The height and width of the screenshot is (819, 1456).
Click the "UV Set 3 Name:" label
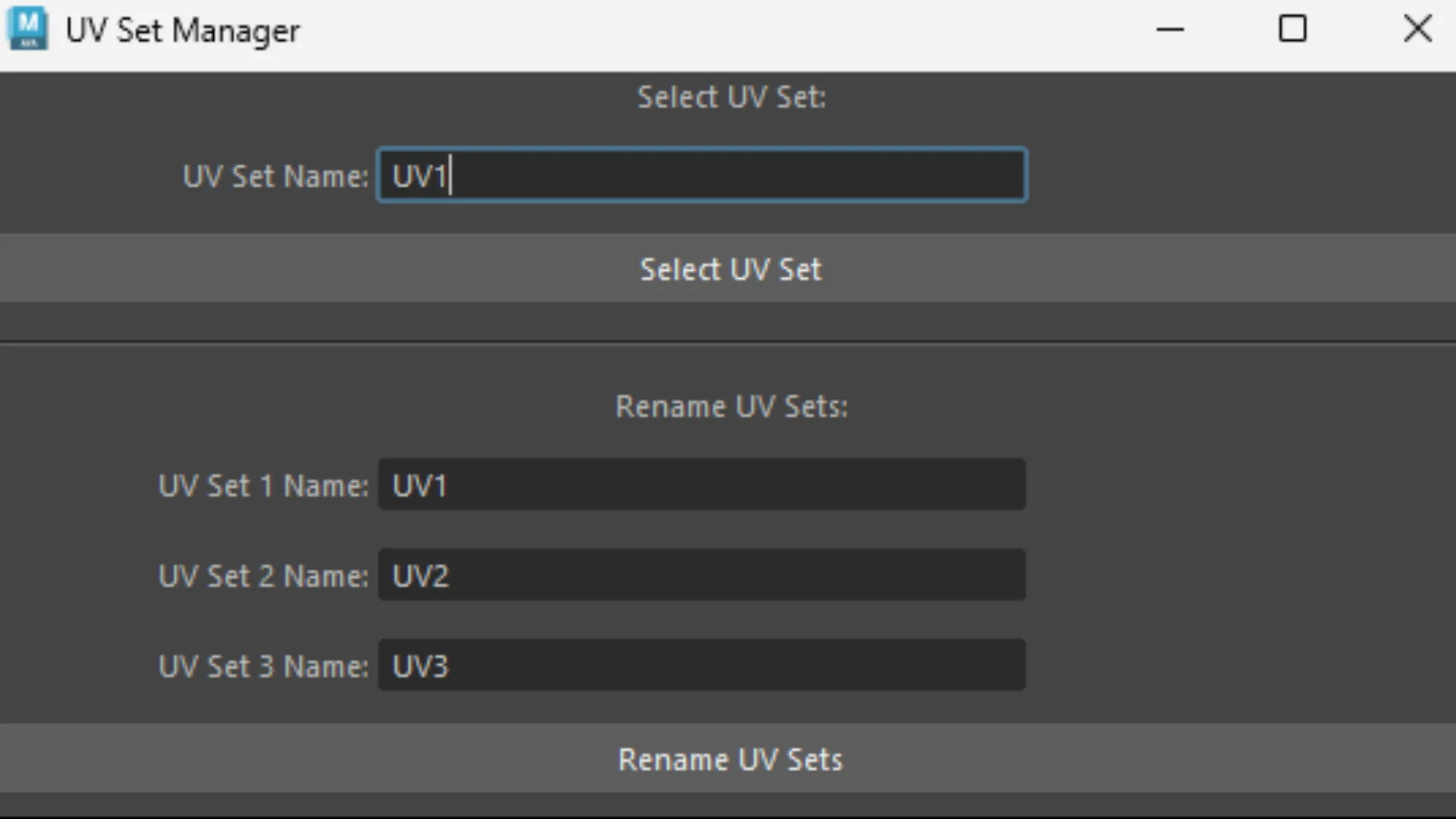pos(263,667)
